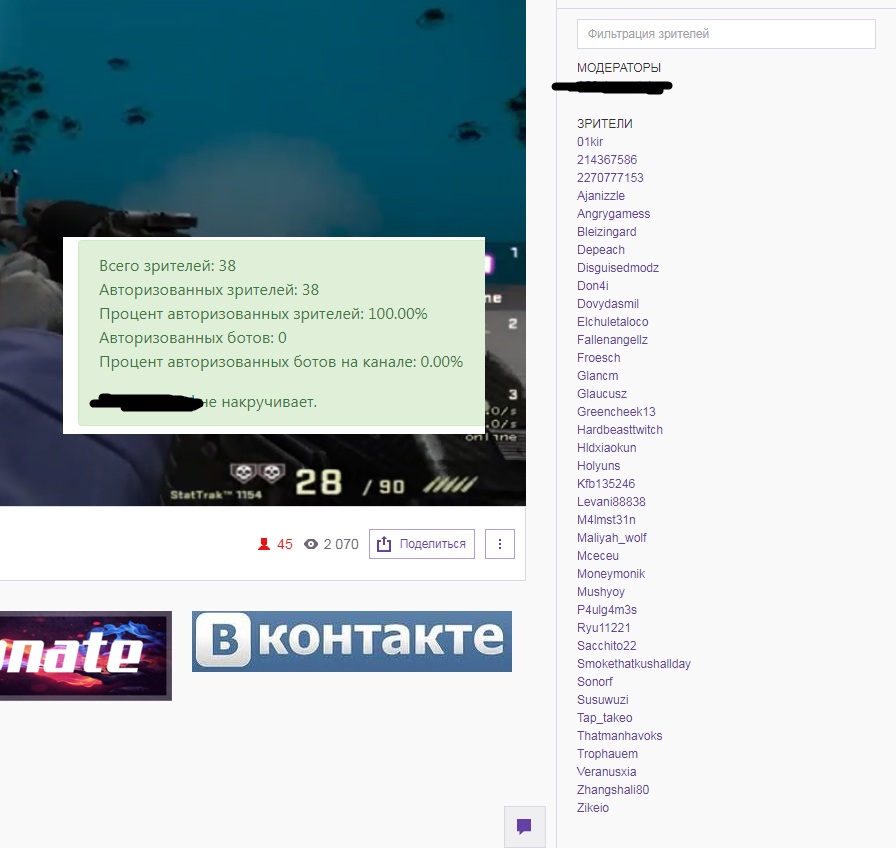
Task: Click viewer Zikeio at list bottom
Action: click(x=593, y=808)
